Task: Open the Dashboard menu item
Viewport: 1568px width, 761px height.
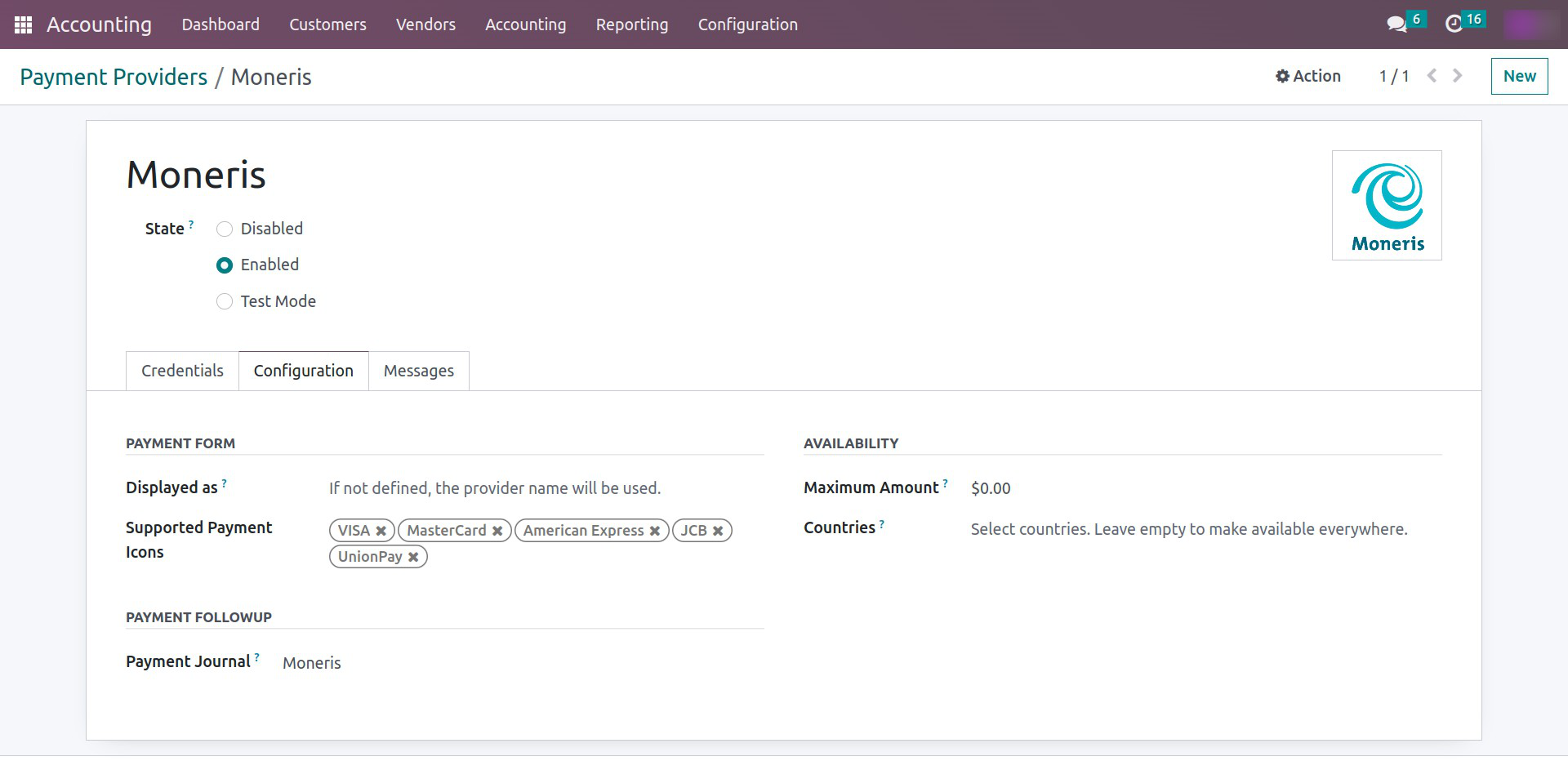Action: click(x=220, y=24)
